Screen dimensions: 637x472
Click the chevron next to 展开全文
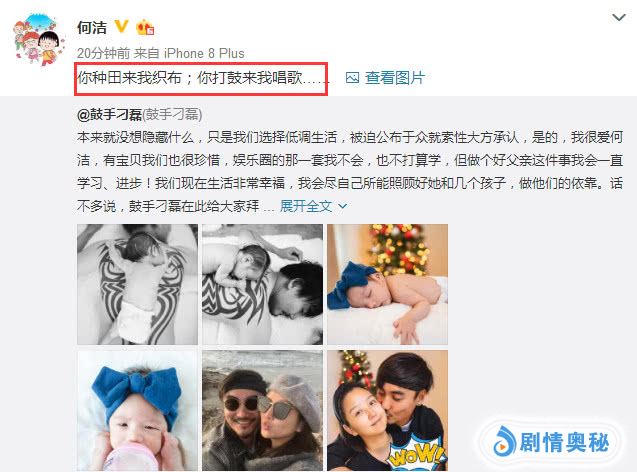click(x=342, y=206)
